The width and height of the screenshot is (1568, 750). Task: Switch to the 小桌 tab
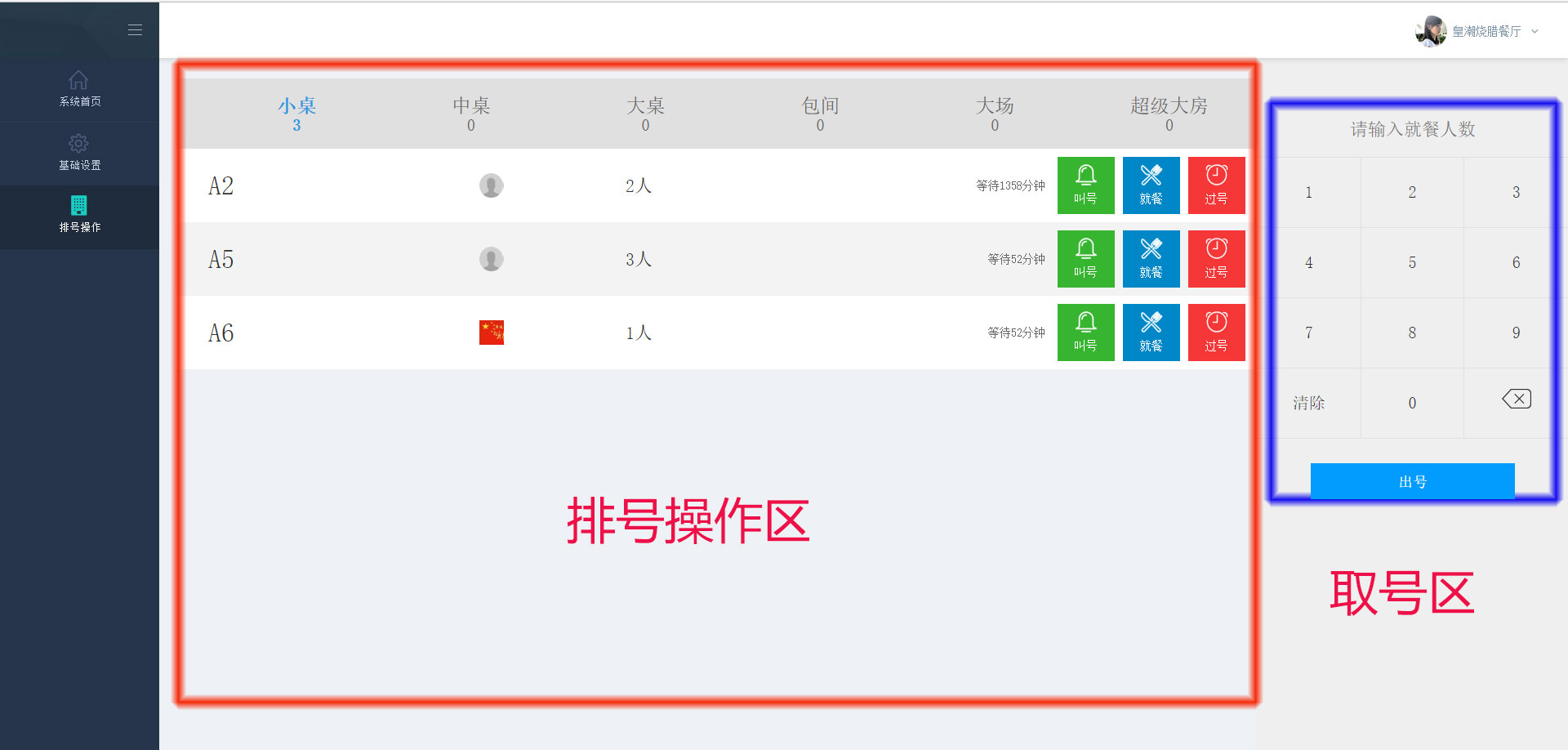tap(296, 114)
